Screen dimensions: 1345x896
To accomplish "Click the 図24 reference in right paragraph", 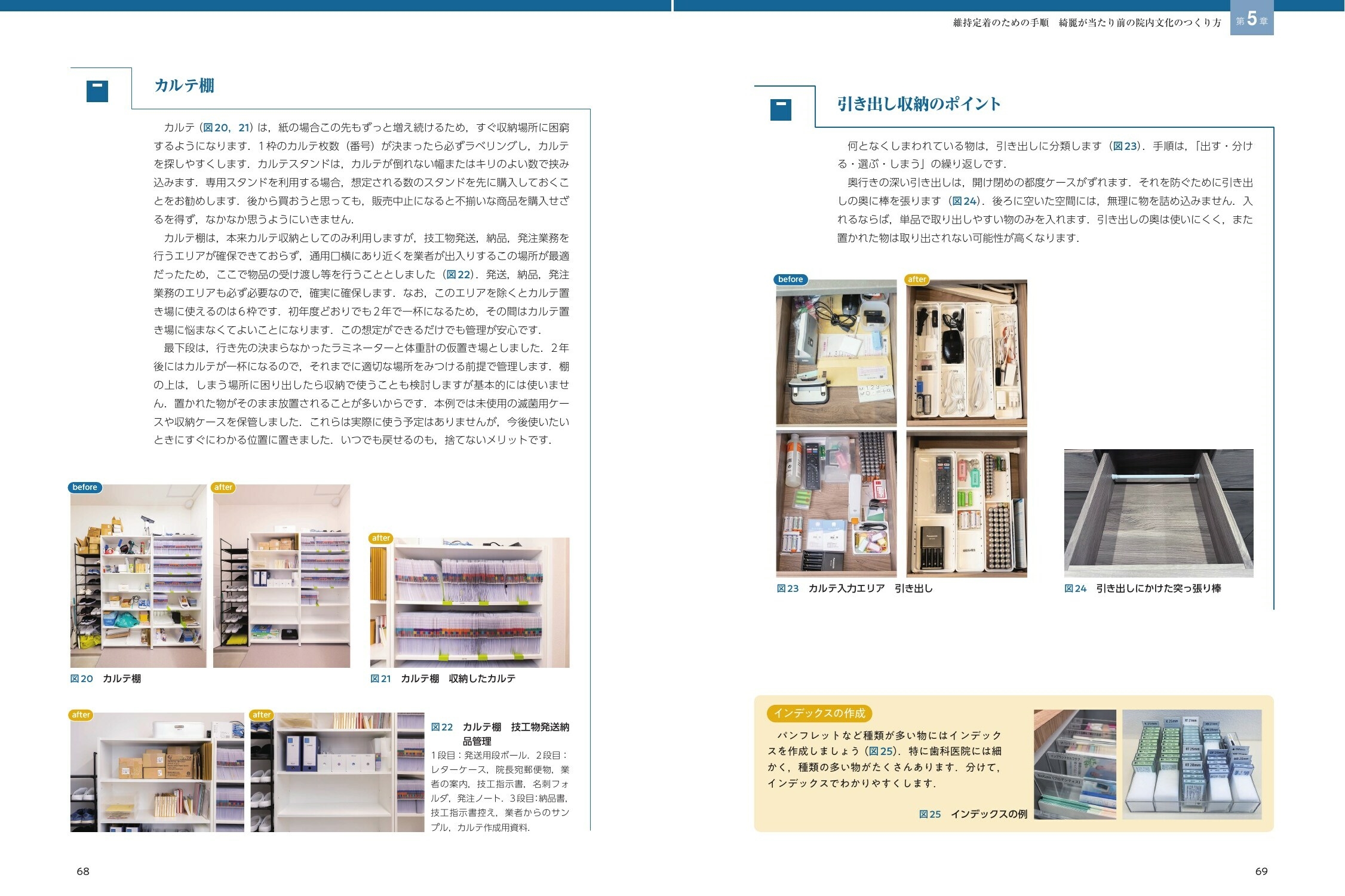I will coord(964,201).
